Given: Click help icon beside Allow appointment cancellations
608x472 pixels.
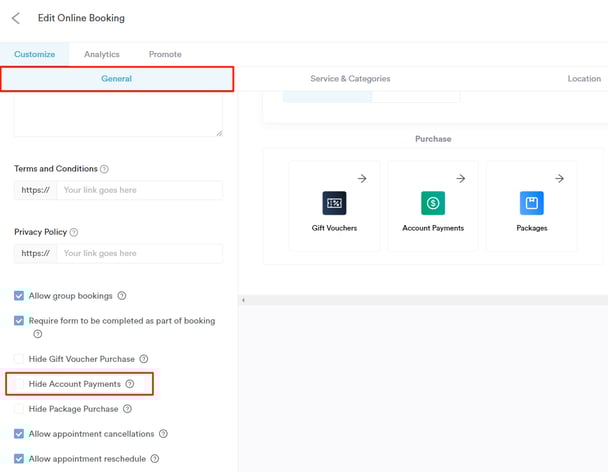Looking at the screenshot, I should click(x=164, y=434).
